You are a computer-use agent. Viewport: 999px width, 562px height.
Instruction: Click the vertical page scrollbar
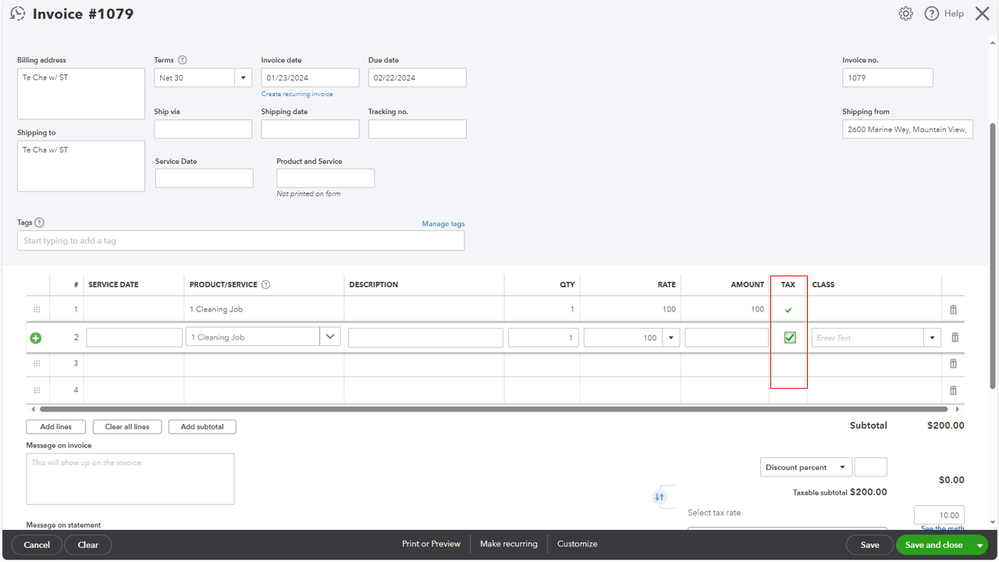(x=992, y=255)
